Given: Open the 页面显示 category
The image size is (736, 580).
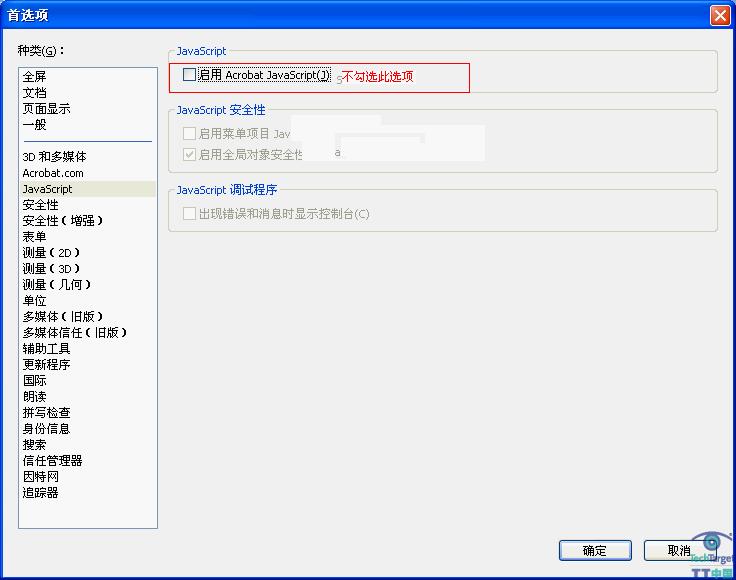Looking at the screenshot, I should tap(47, 109).
